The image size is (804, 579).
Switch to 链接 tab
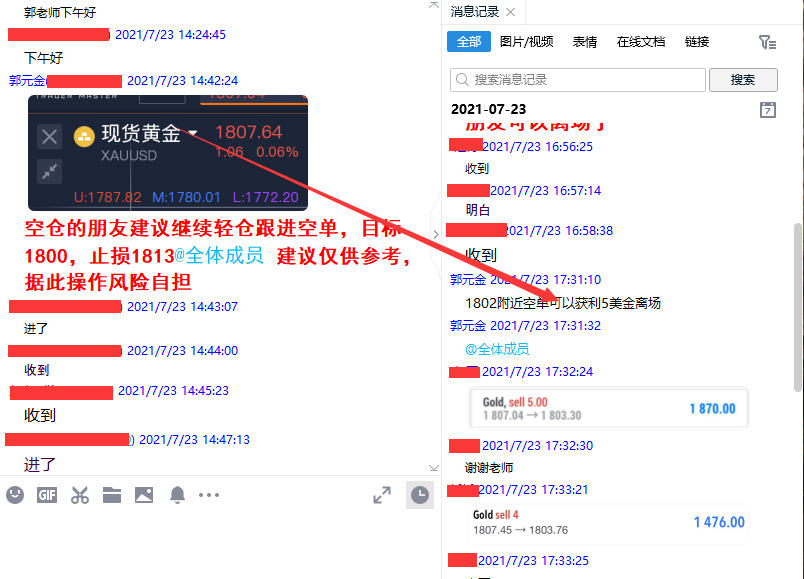(x=697, y=42)
